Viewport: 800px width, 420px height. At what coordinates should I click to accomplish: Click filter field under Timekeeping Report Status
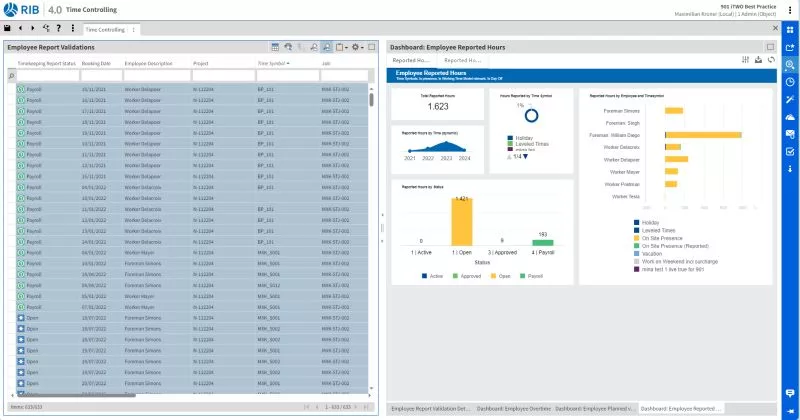click(48, 76)
